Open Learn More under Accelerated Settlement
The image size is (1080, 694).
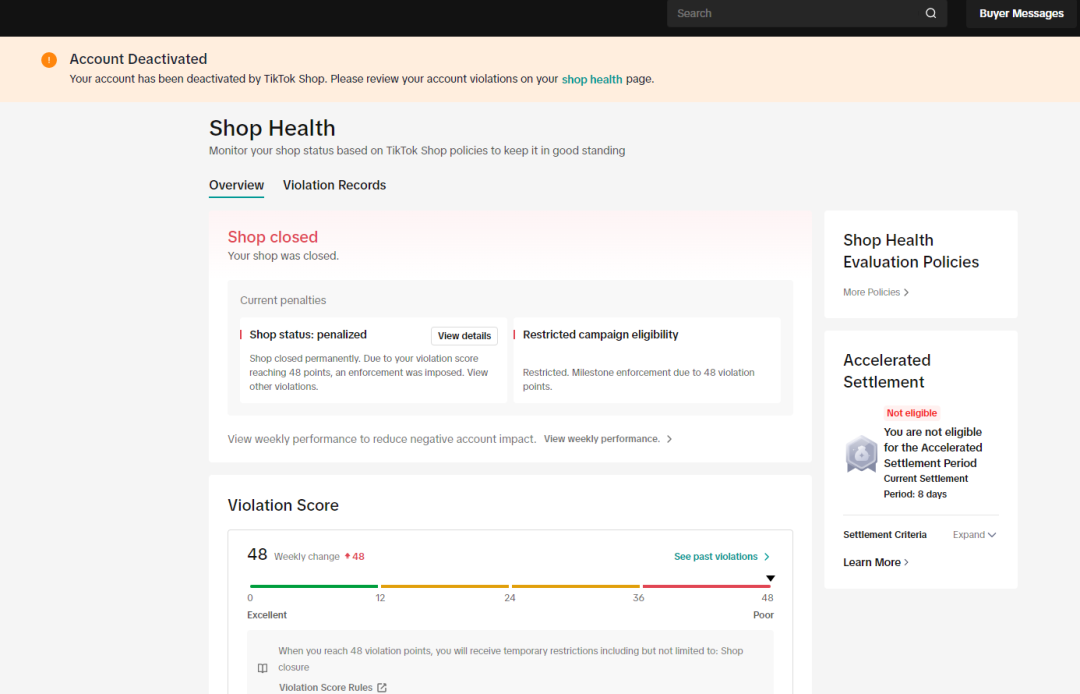click(876, 562)
